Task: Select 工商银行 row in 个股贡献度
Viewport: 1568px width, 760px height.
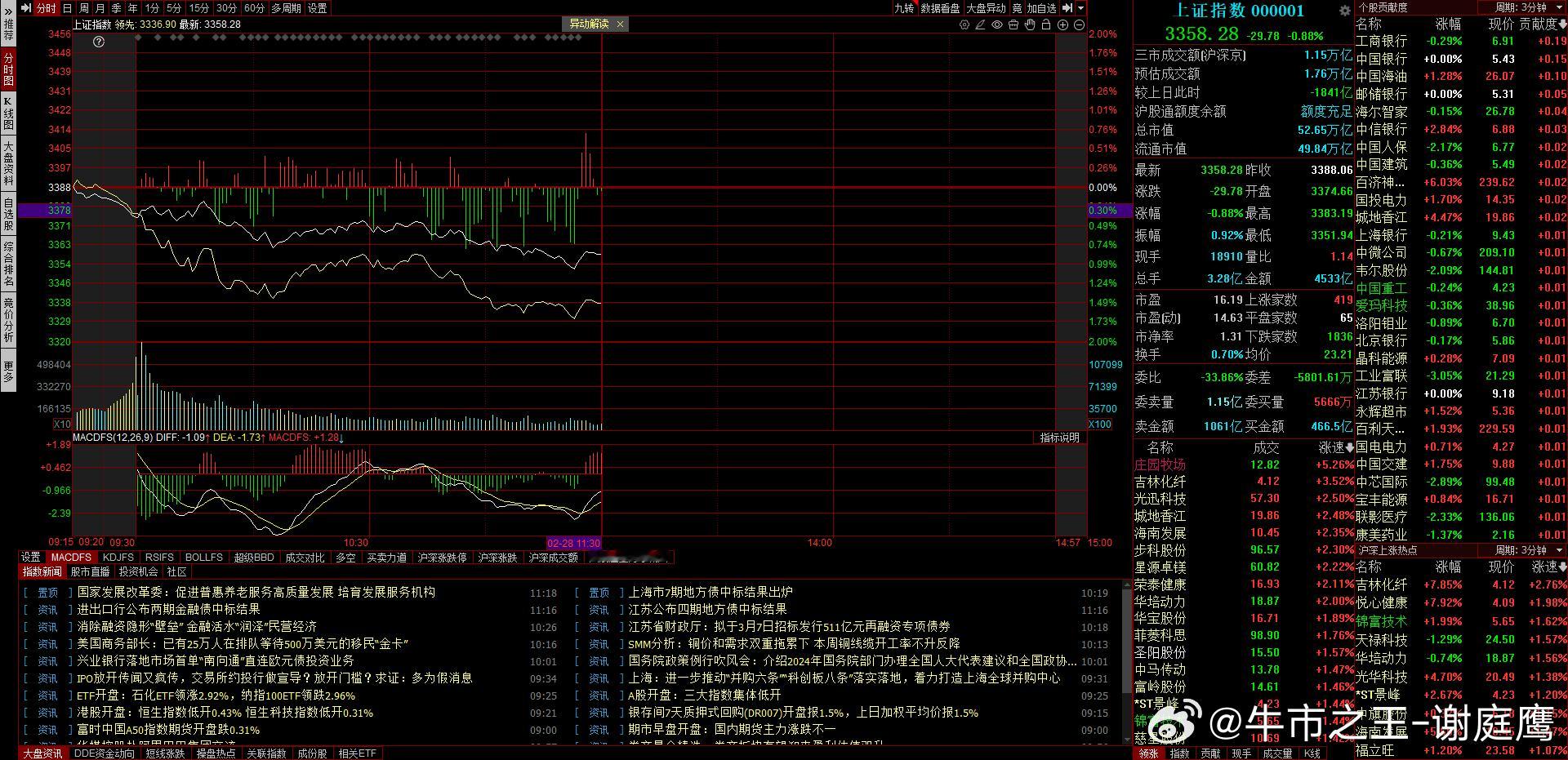Action: click(1461, 41)
